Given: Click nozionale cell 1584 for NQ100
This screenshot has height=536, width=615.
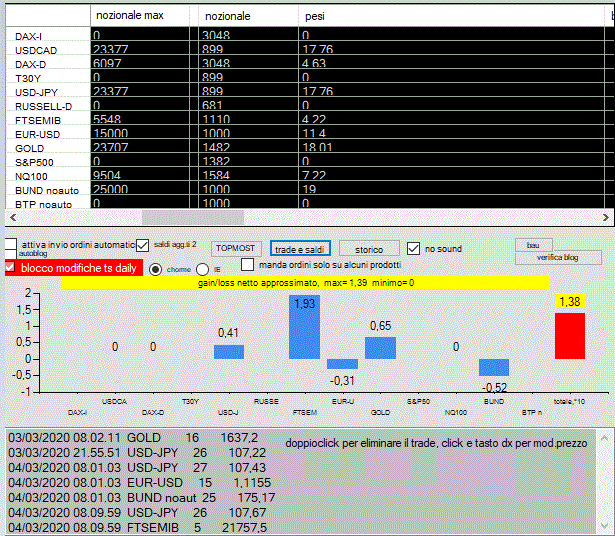Looking at the screenshot, I should (x=248, y=174).
